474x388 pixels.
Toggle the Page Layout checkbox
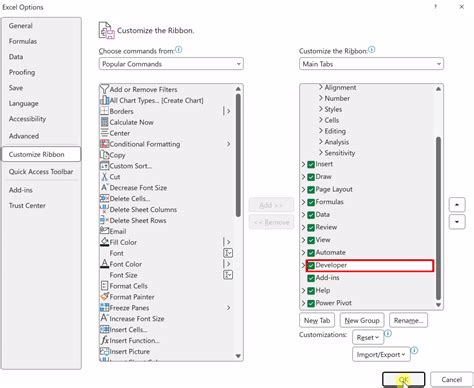pyautogui.click(x=311, y=190)
